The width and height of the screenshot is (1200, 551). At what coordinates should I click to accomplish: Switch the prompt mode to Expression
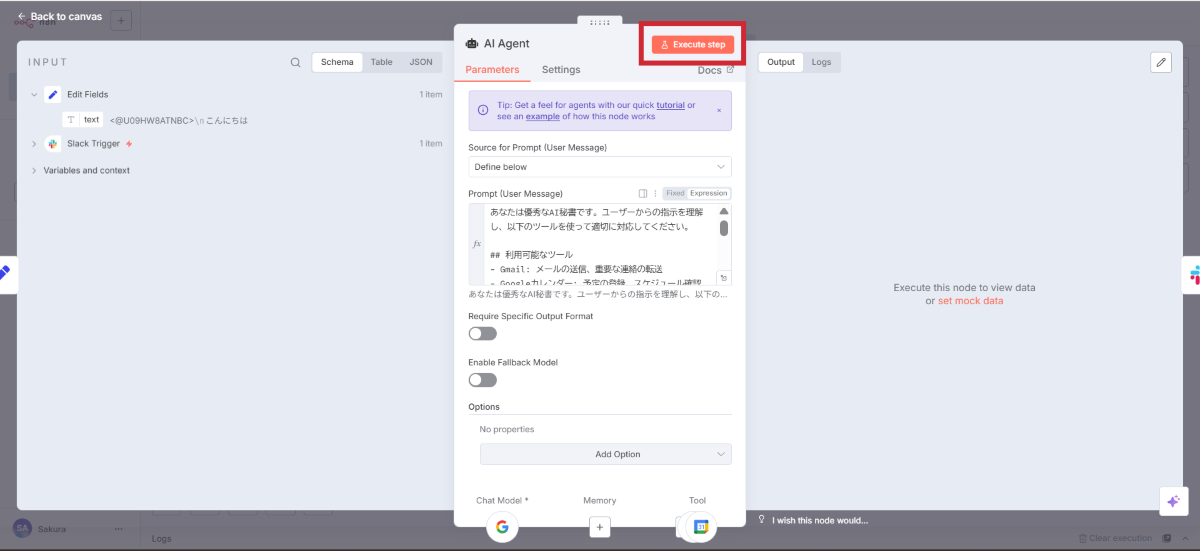click(x=709, y=194)
